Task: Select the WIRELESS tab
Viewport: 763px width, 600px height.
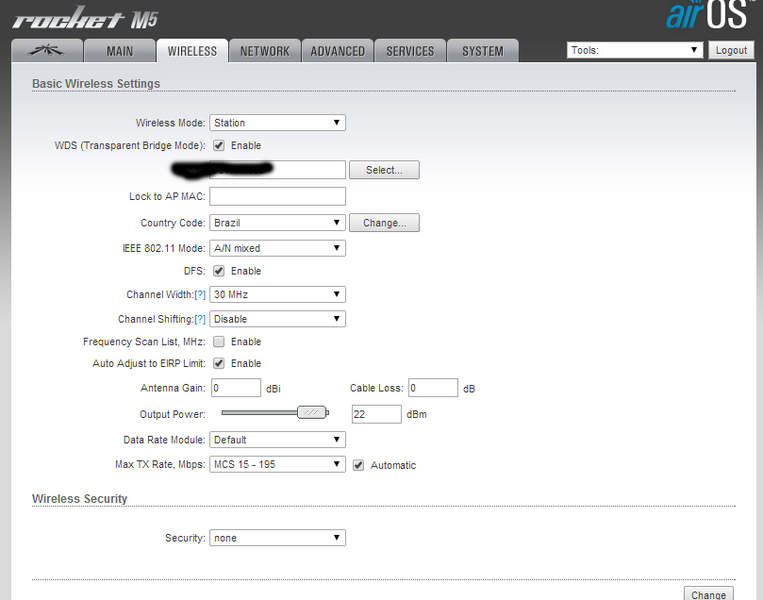Action: pyautogui.click(x=192, y=51)
